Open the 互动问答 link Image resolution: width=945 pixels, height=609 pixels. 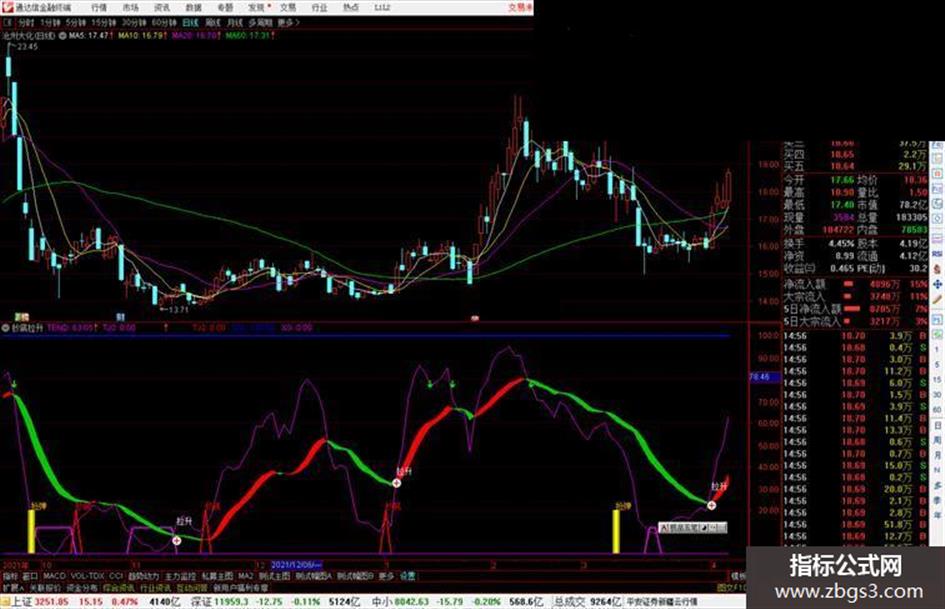coord(192,587)
